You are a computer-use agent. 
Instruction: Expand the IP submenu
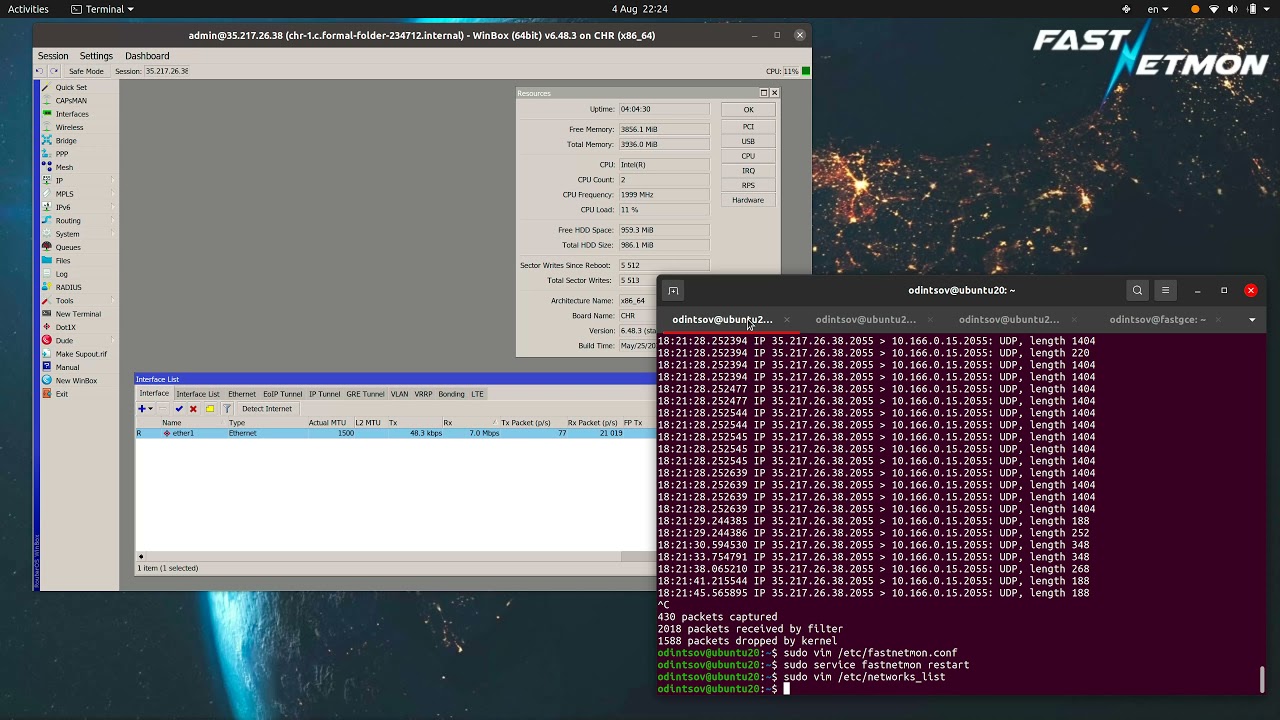coord(79,181)
